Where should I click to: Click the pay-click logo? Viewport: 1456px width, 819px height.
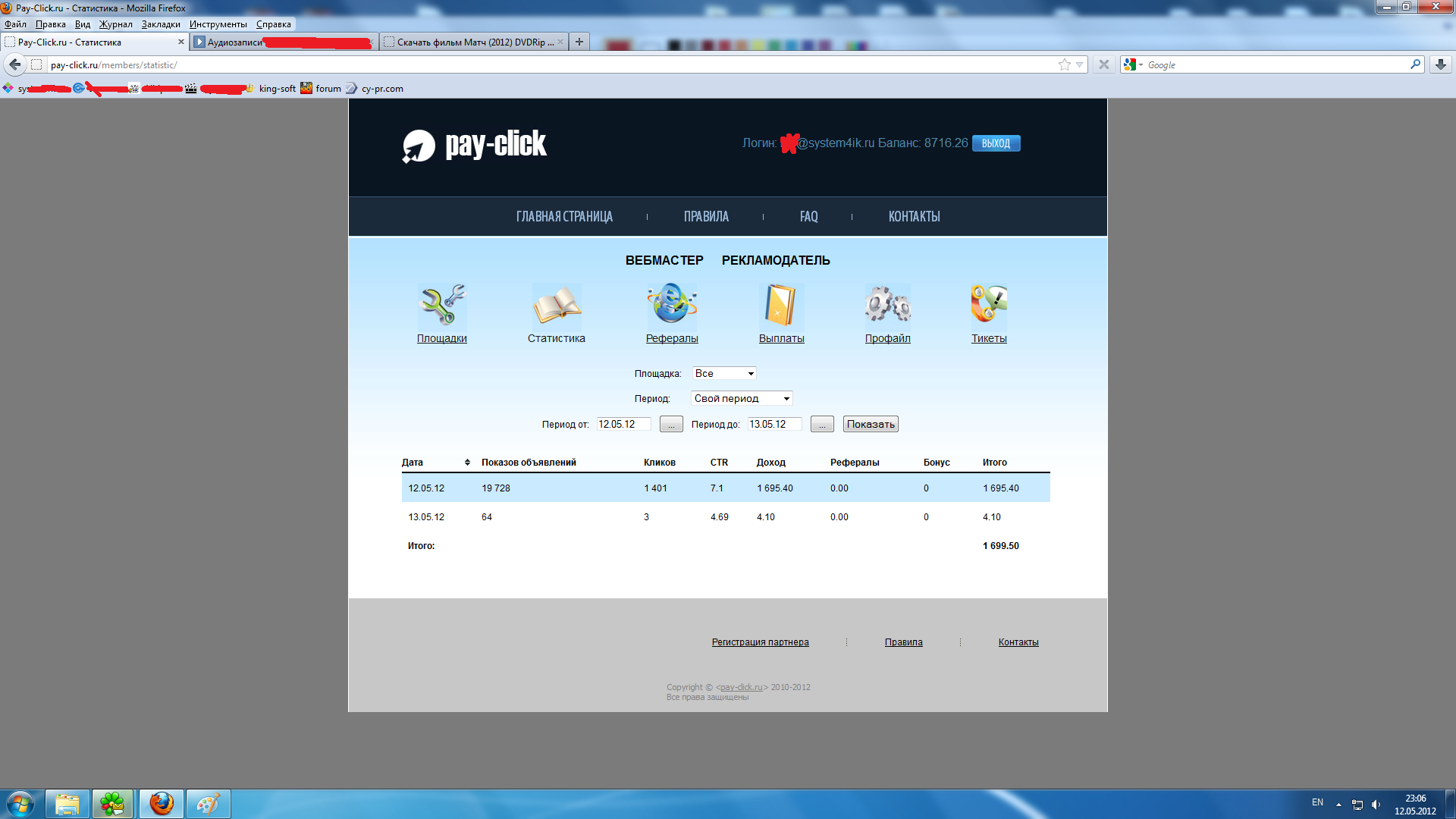pyautogui.click(x=474, y=145)
